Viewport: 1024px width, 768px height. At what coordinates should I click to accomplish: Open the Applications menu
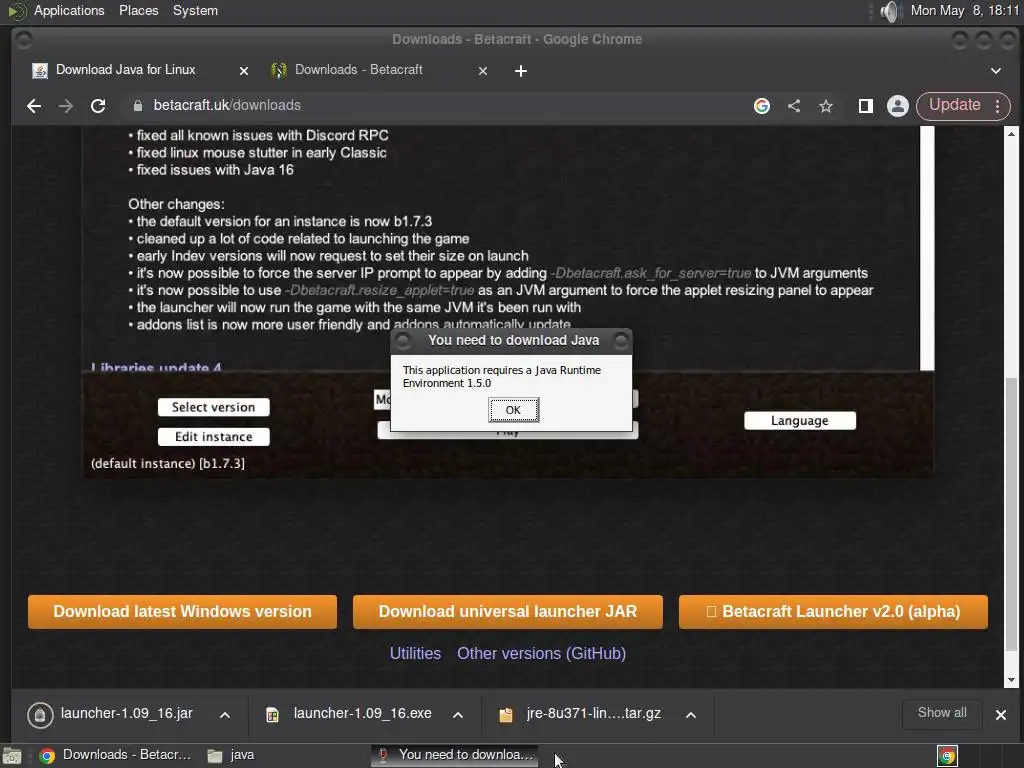(69, 10)
